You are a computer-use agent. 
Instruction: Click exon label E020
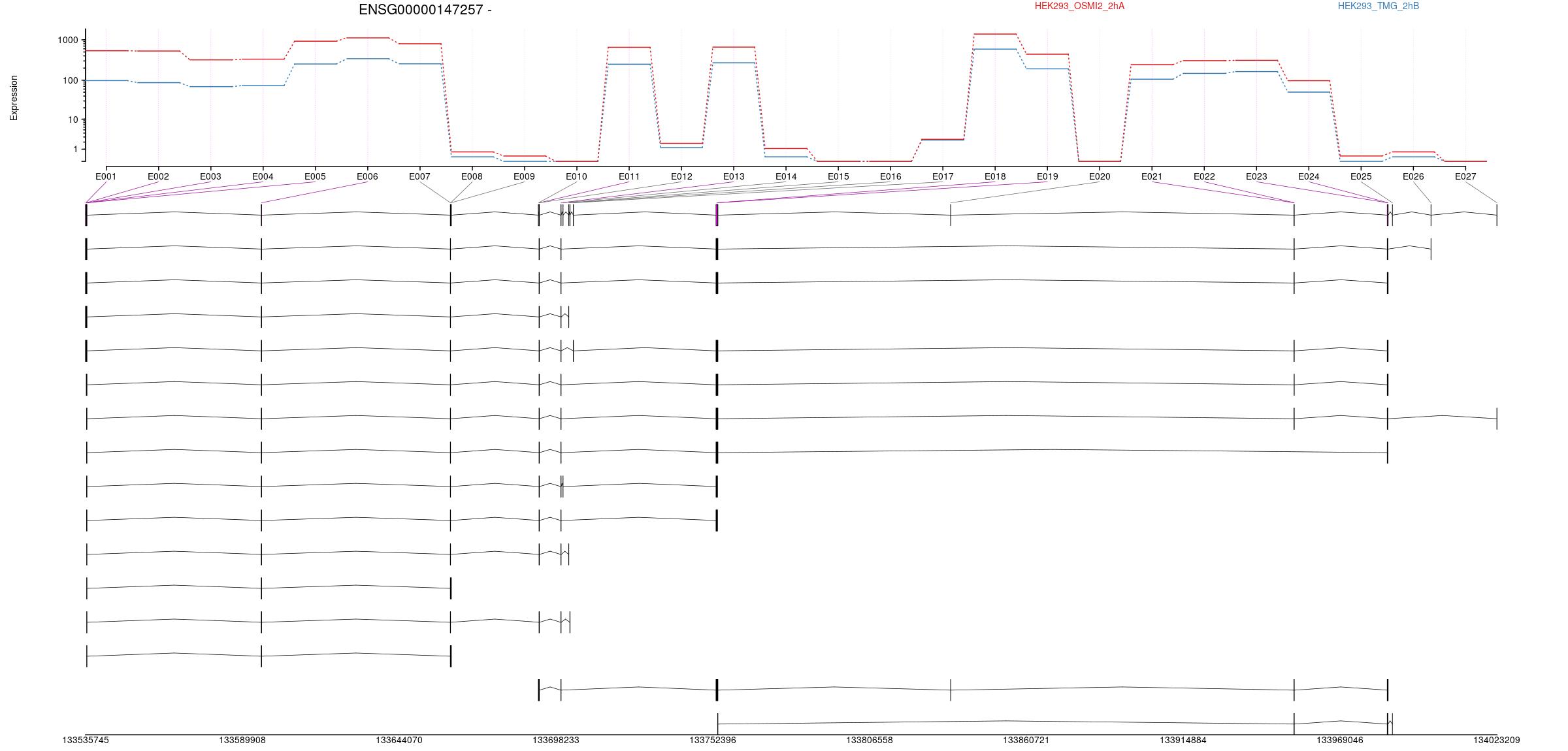(1100, 176)
